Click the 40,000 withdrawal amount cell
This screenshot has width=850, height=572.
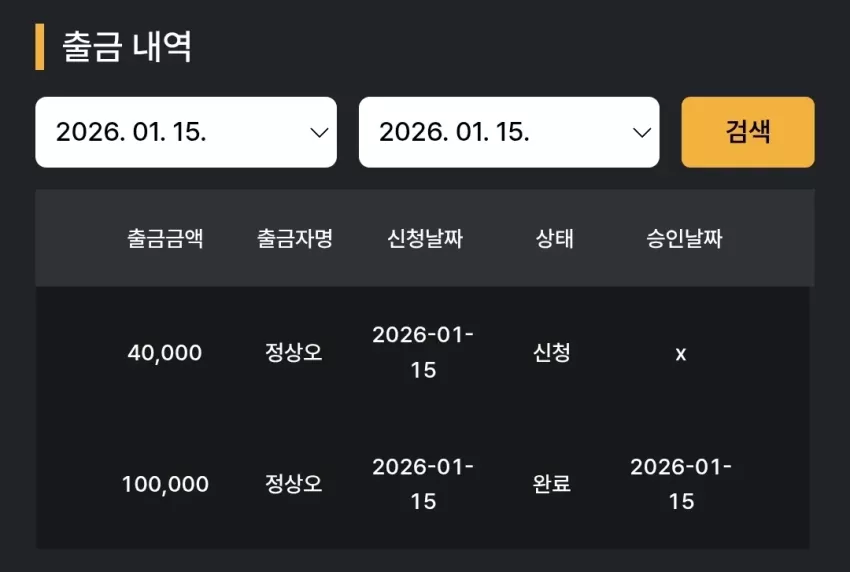coord(165,353)
